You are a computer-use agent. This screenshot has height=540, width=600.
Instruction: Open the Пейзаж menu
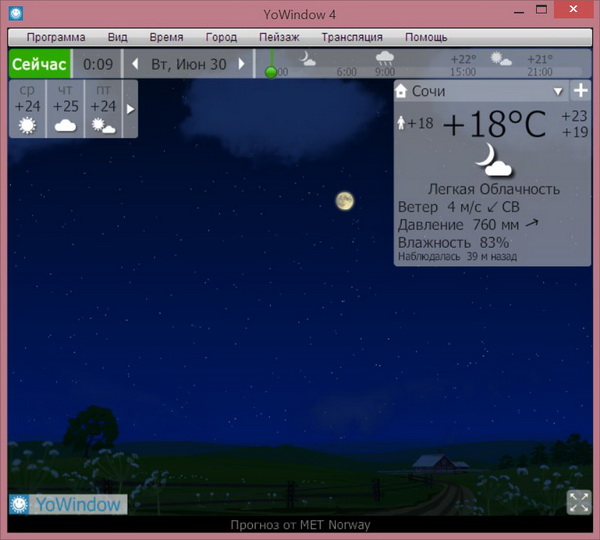pyautogui.click(x=279, y=37)
